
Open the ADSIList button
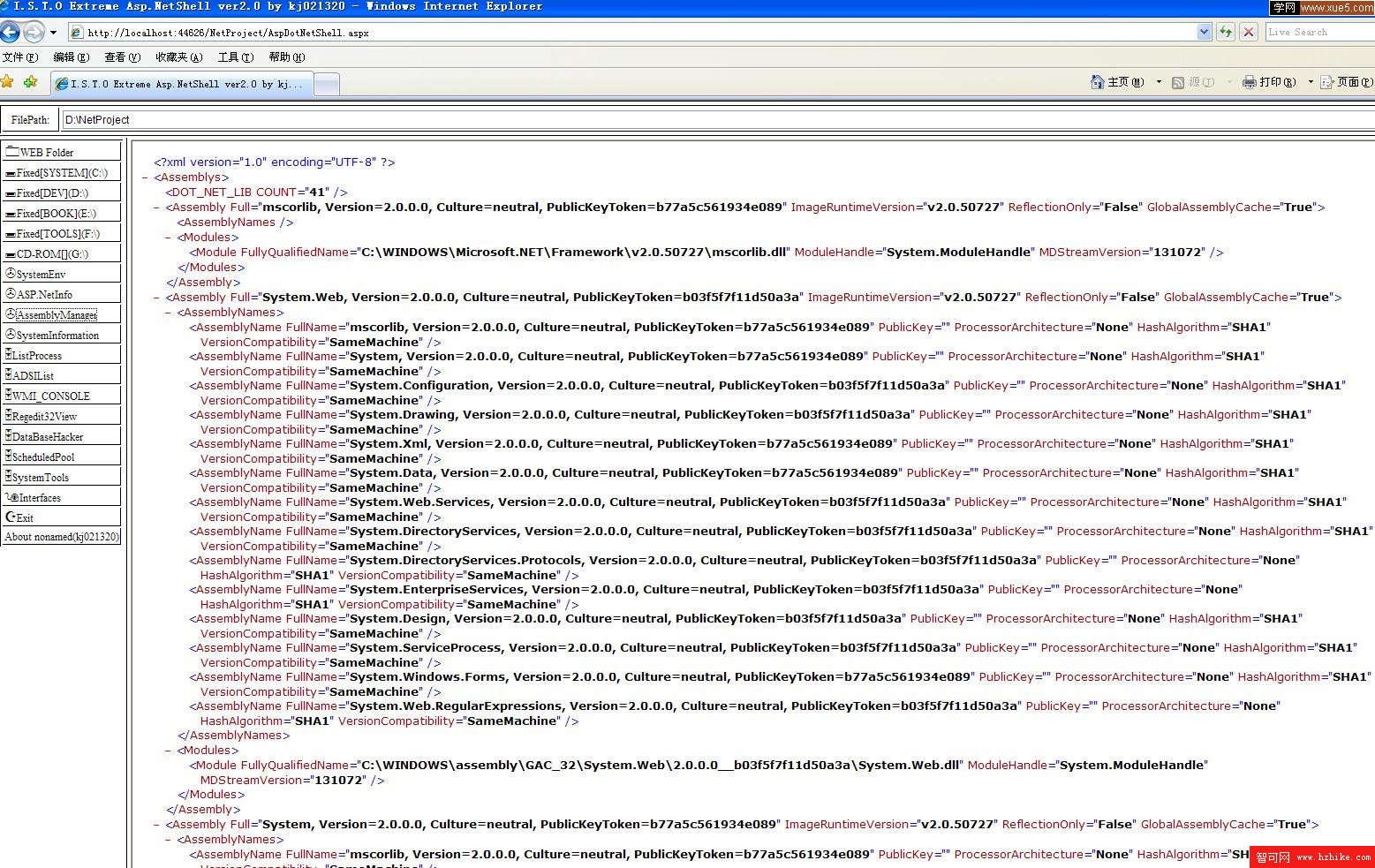click(x=62, y=375)
